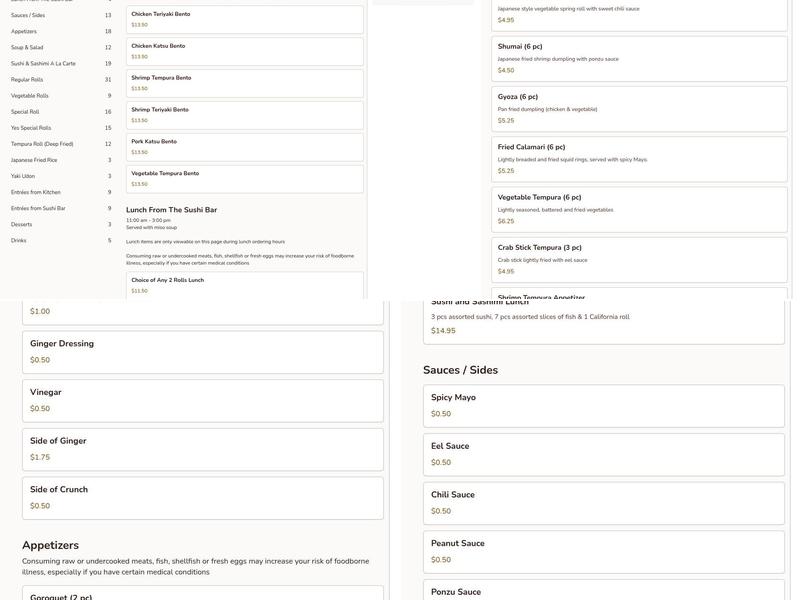Screen dimensions: 800x600
Task: Open the Regular Rolls category in the sidebar
Action: pyautogui.click(x=27, y=80)
